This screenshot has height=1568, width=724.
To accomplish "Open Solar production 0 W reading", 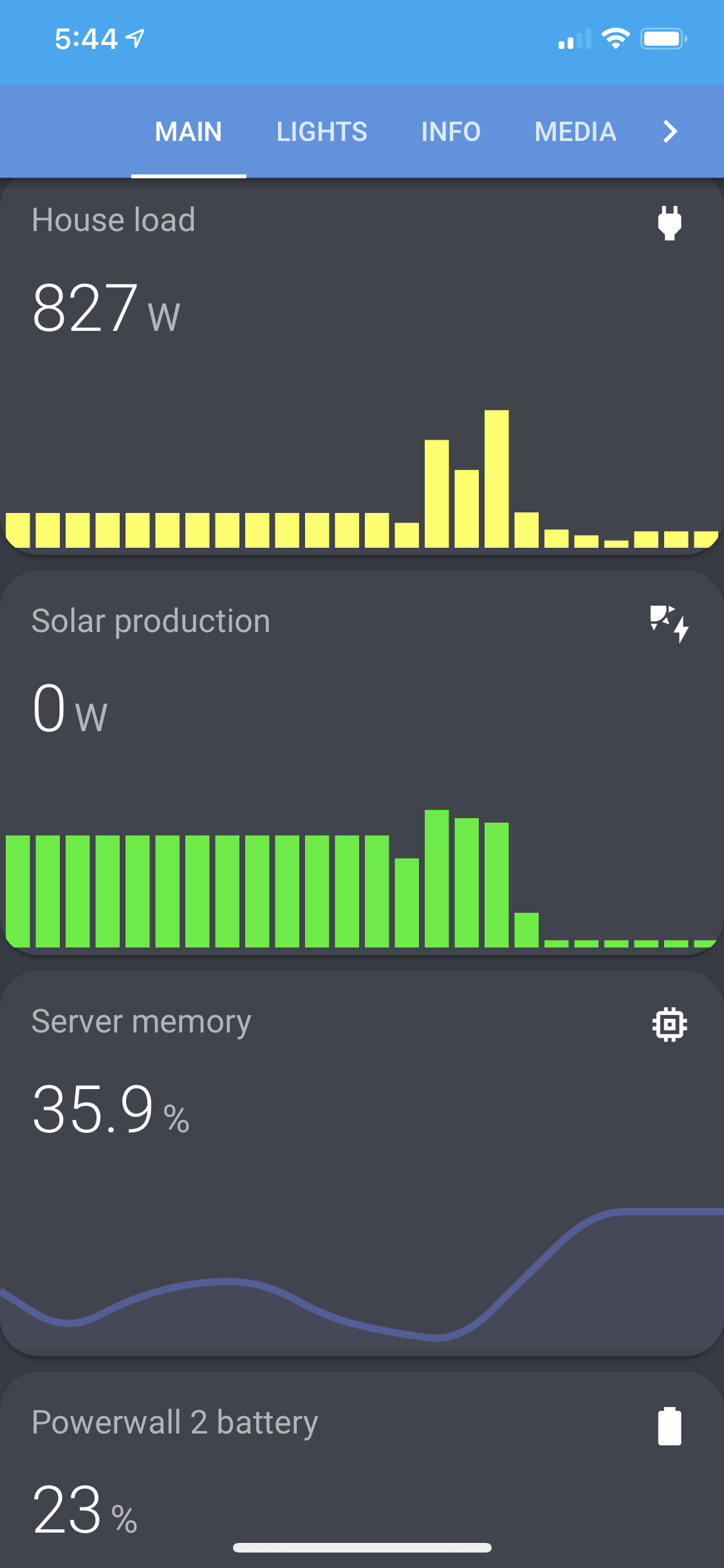I will click(70, 709).
